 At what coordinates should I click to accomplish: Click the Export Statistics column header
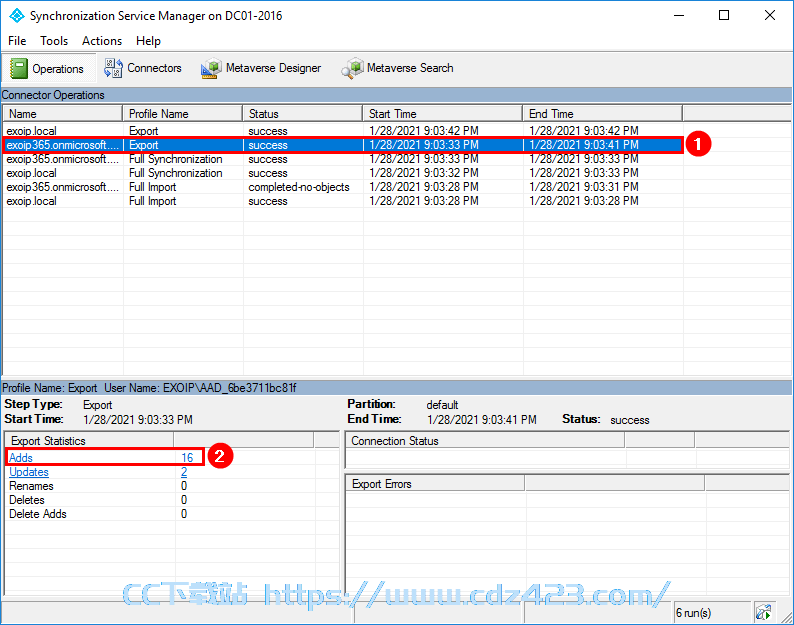tap(89, 441)
